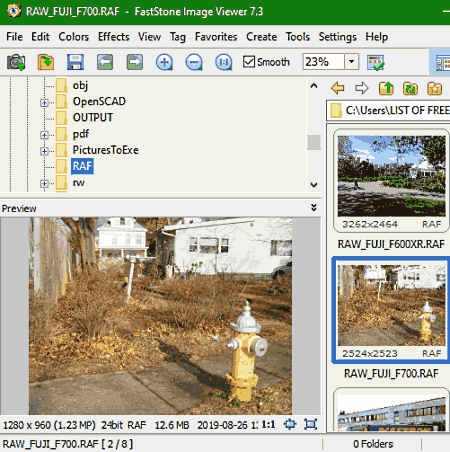Navigate back with the orange arrow
Viewport: 450px width, 452px height.
pyautogui.click(x=338, y=88)
